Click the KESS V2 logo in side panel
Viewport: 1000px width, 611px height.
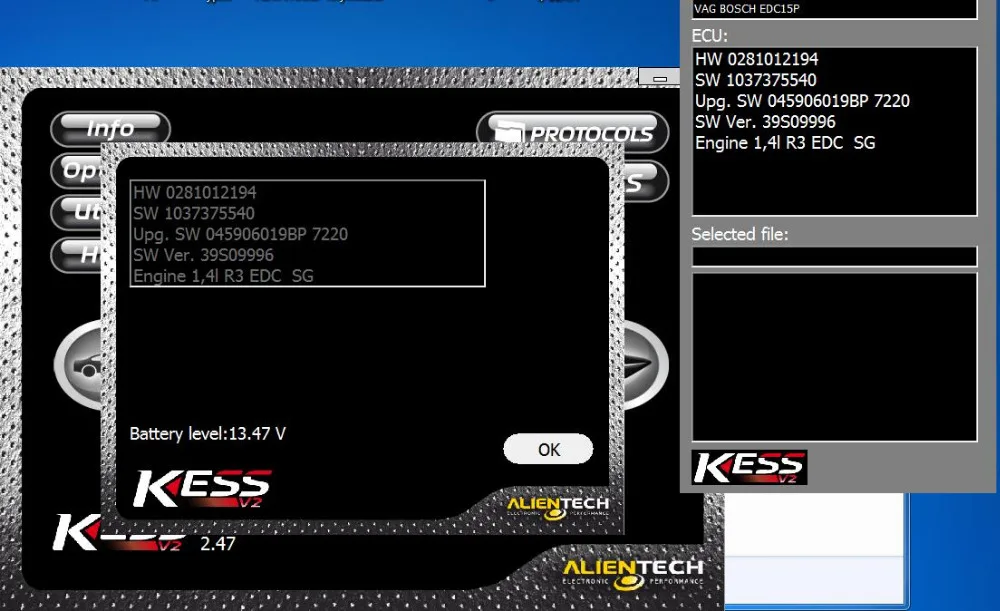pos(749,467)
